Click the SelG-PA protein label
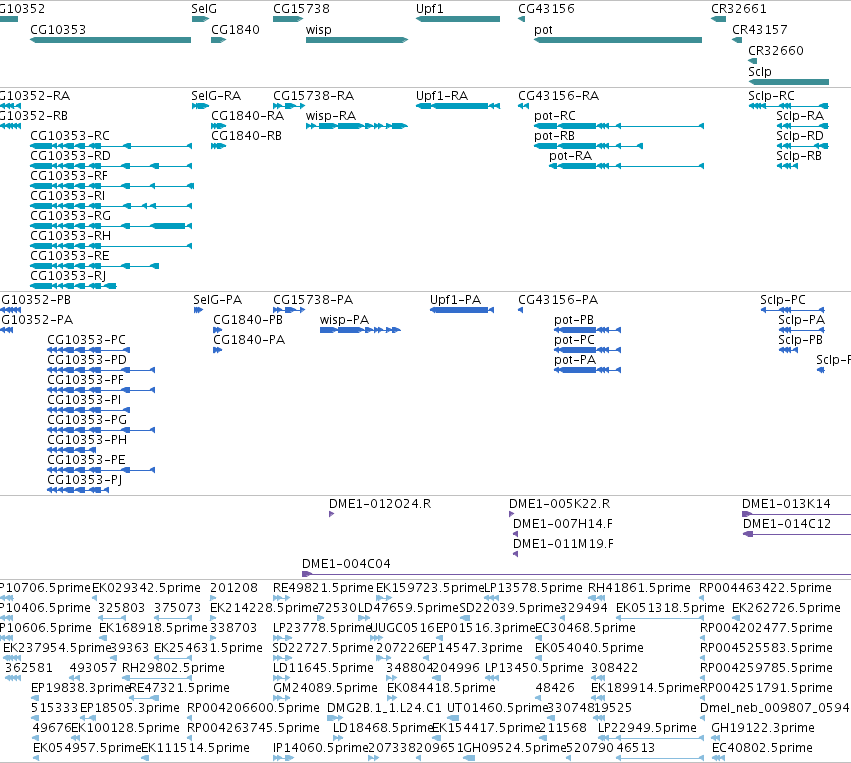 coord(218,300)
